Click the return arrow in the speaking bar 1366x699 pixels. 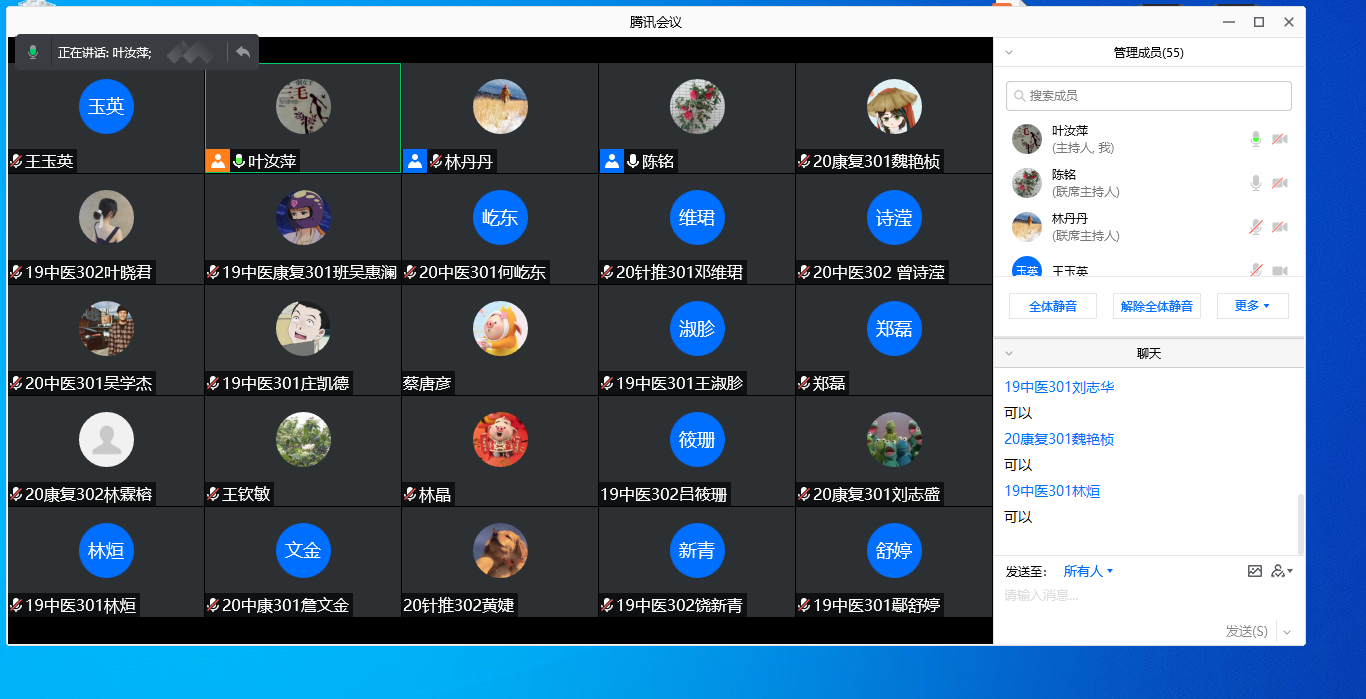243,52
